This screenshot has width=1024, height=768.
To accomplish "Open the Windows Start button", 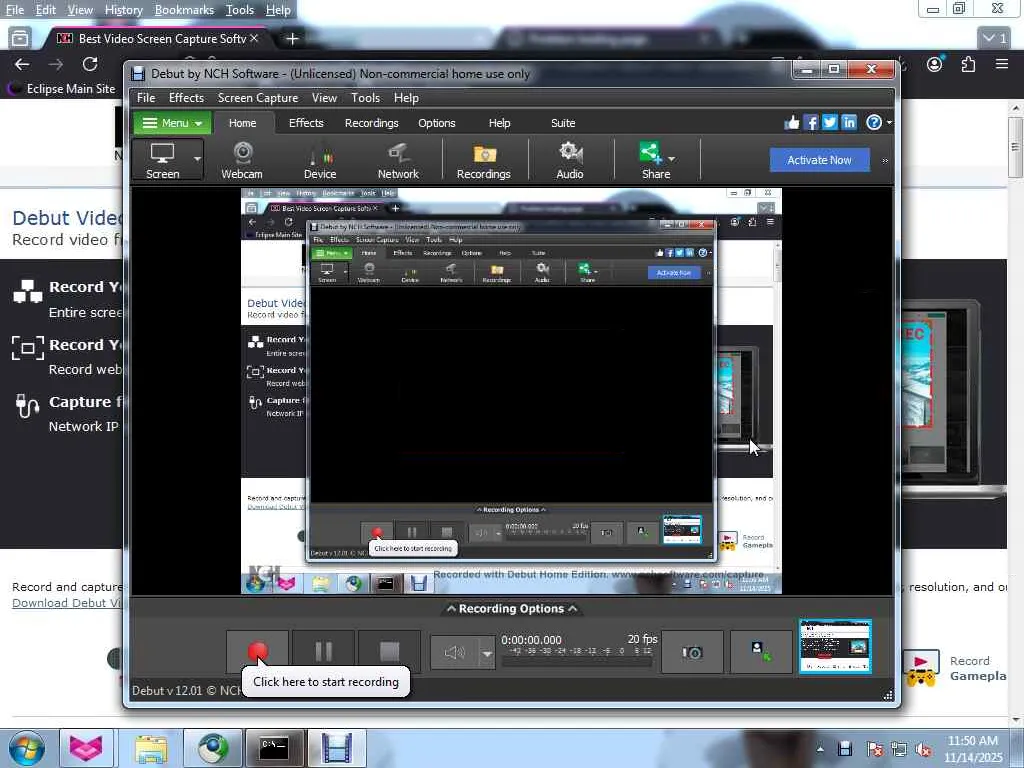I will coord(27,748).
